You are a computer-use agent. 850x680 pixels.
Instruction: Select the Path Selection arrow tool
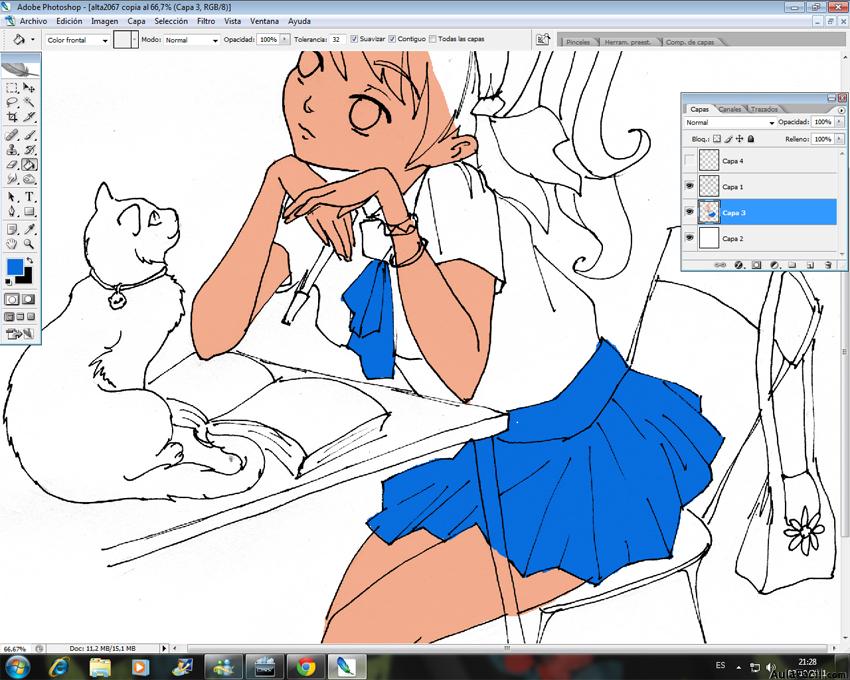coord(12,197)
